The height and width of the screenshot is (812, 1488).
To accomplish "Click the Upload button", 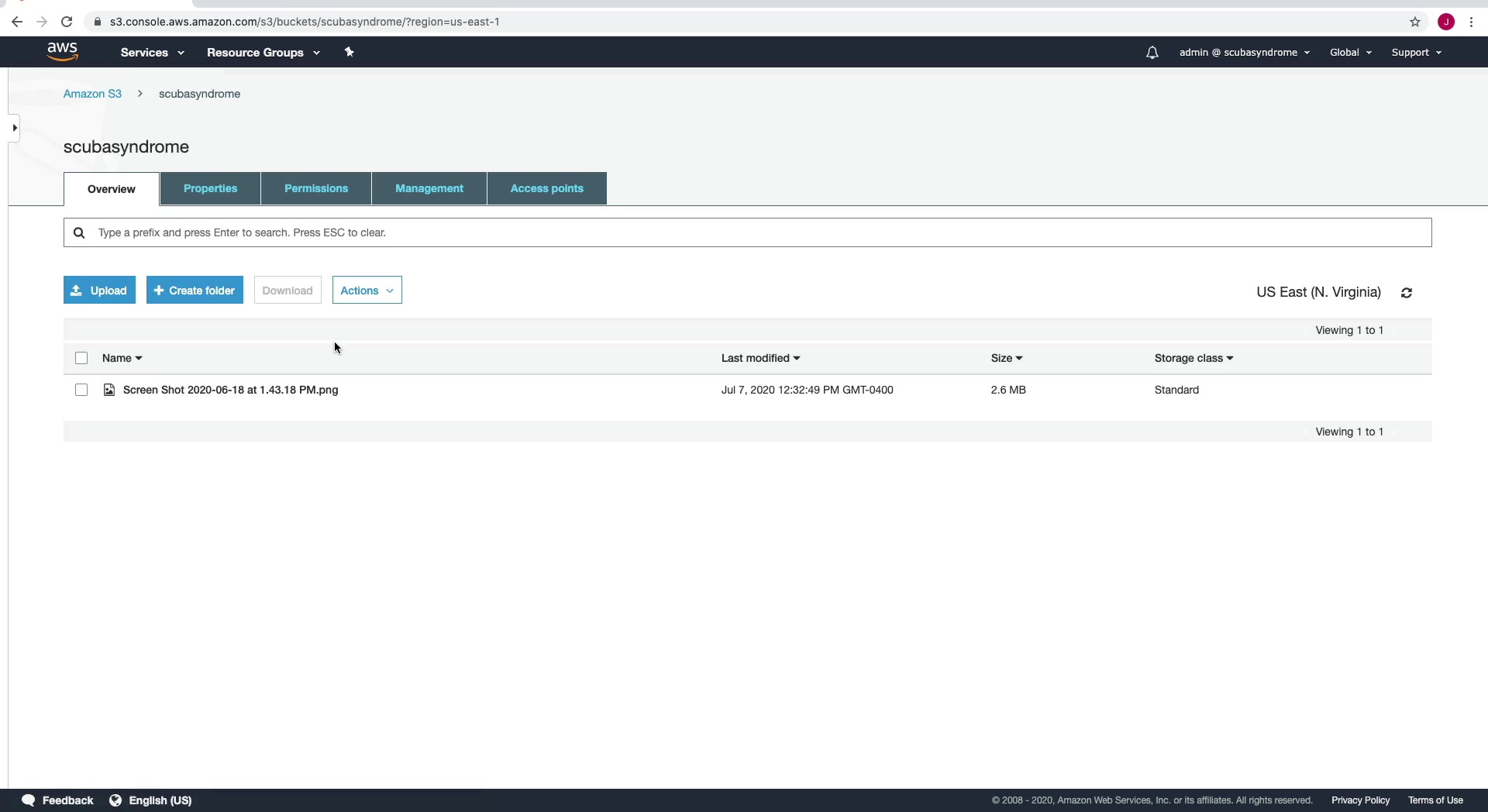I will coord(99,291).
